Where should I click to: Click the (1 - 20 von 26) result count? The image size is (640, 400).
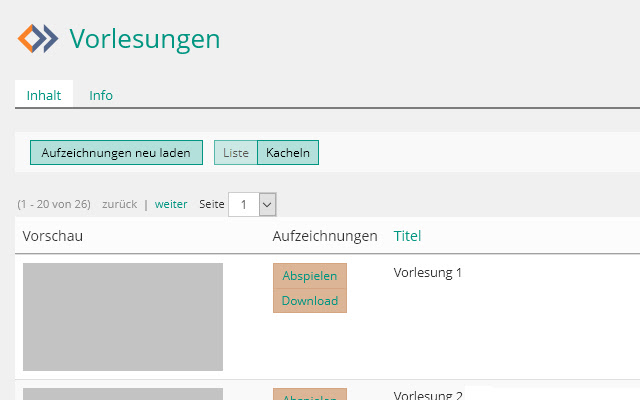(x=54, y=204)
